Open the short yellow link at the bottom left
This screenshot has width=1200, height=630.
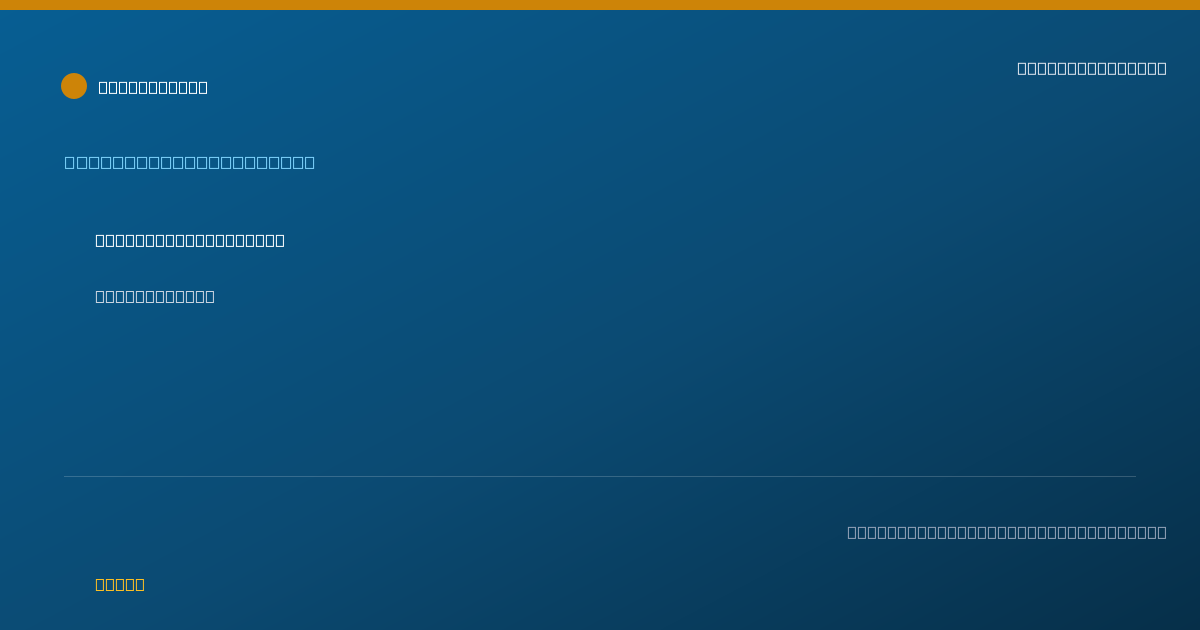coord(120,584)
